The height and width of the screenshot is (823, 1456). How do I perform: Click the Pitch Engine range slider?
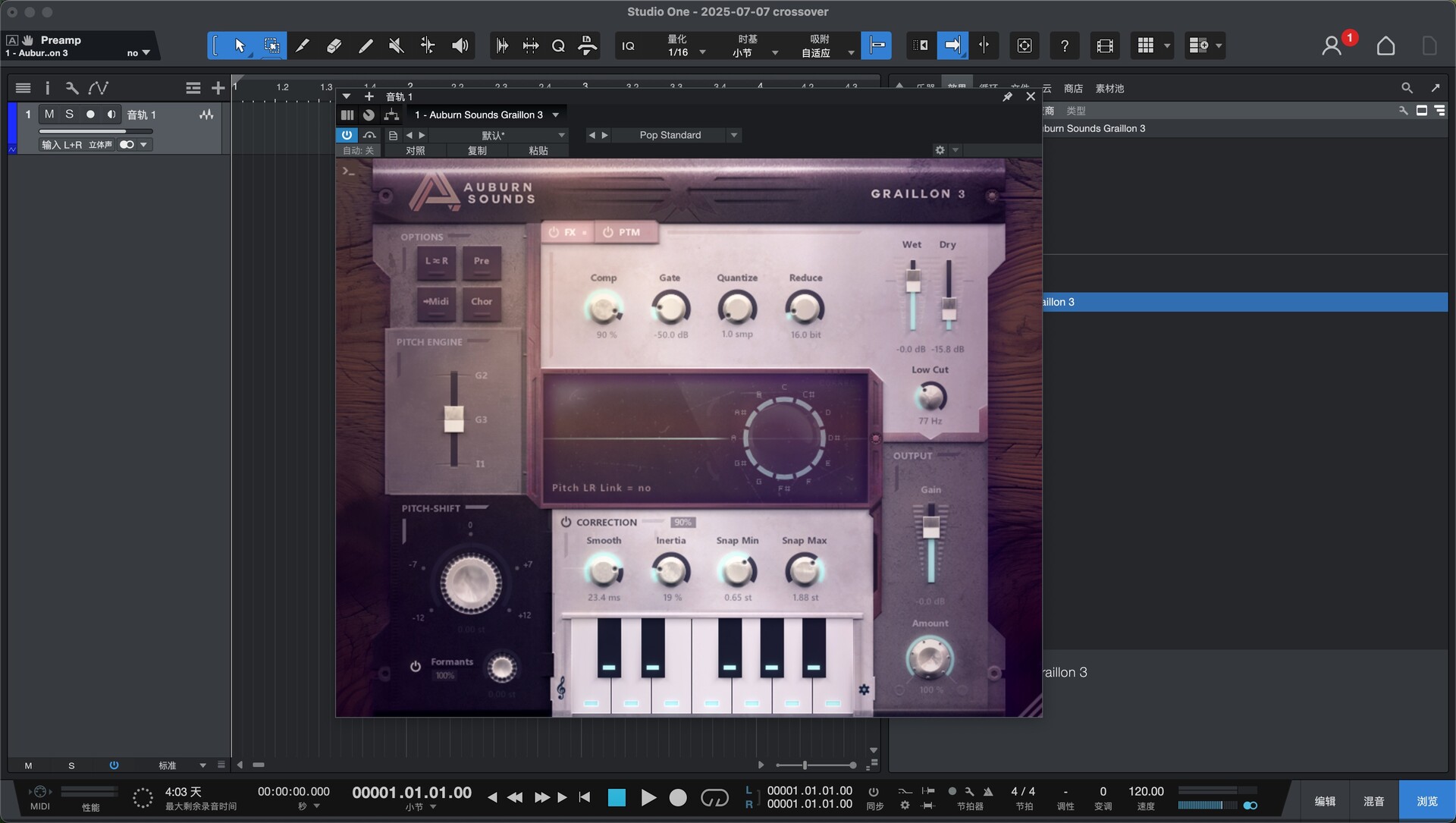pyautogui.click(x=453, y=419)
